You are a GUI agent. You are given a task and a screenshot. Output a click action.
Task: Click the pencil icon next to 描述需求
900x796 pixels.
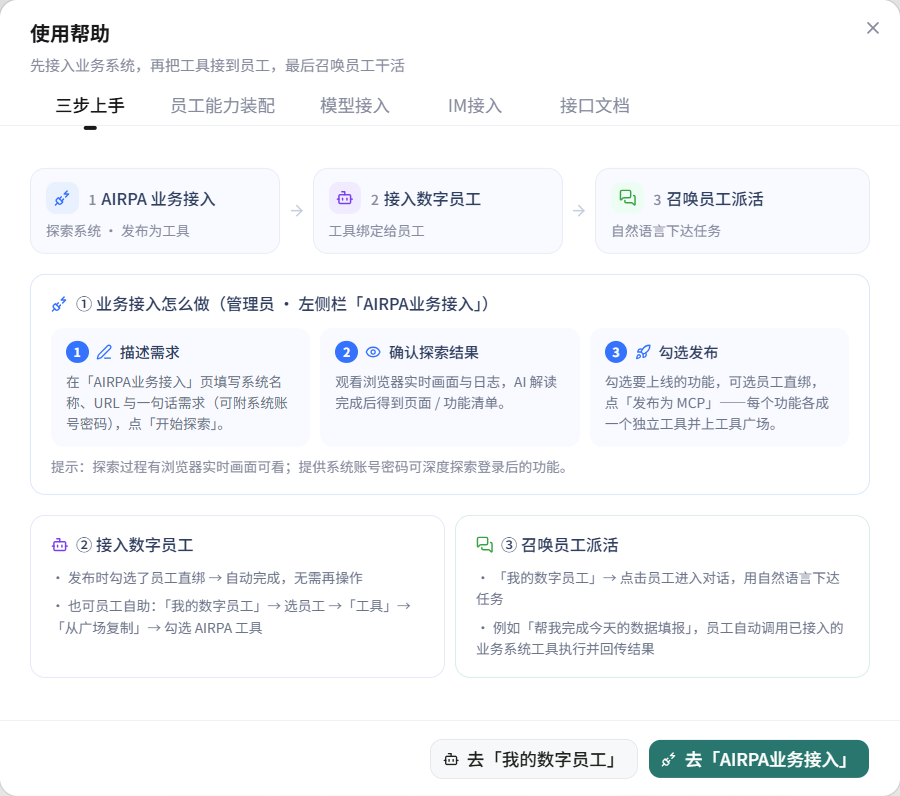tap(104, 352)
